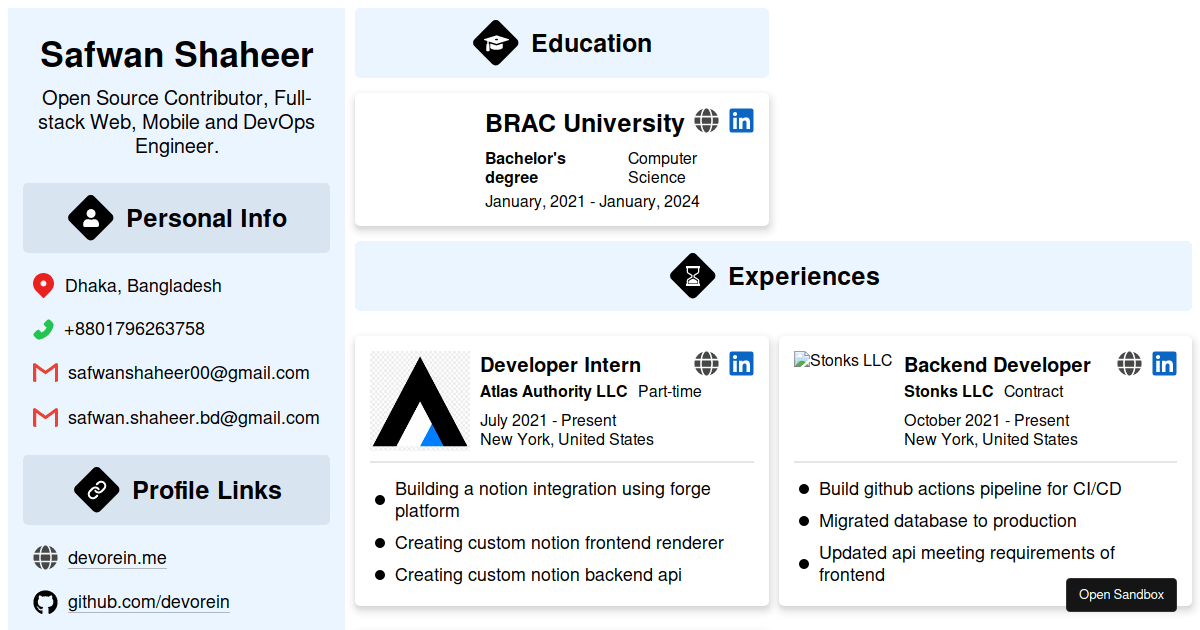Click the Profile Links chain icon
Viewport: 1200px width, 630px height.
97,490
